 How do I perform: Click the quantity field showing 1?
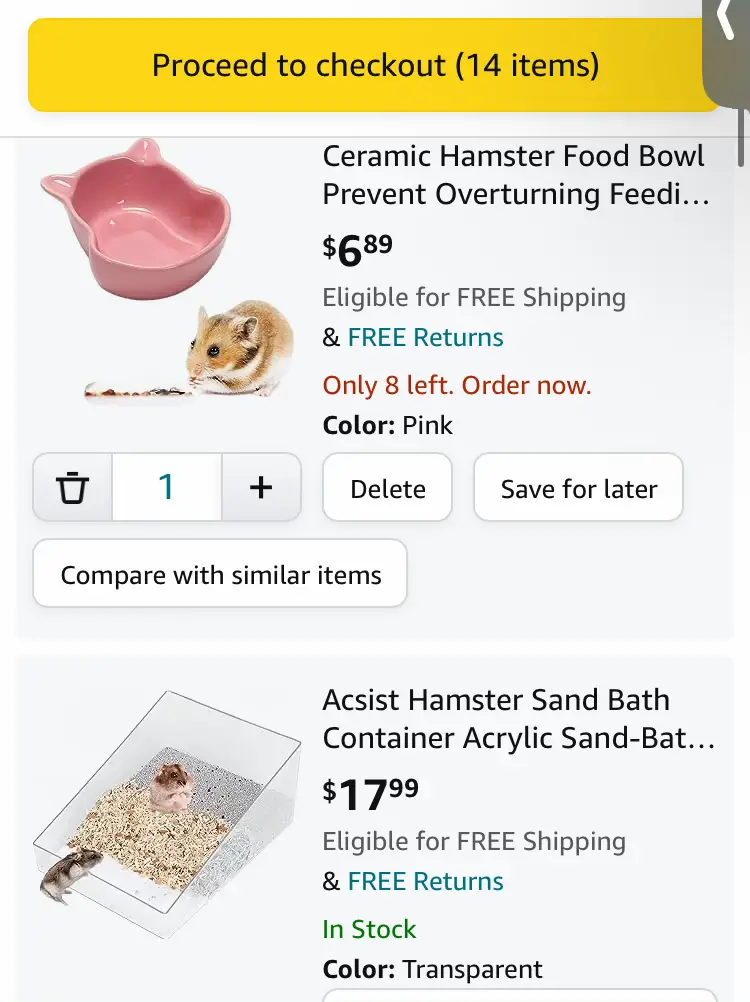[166, 487]
